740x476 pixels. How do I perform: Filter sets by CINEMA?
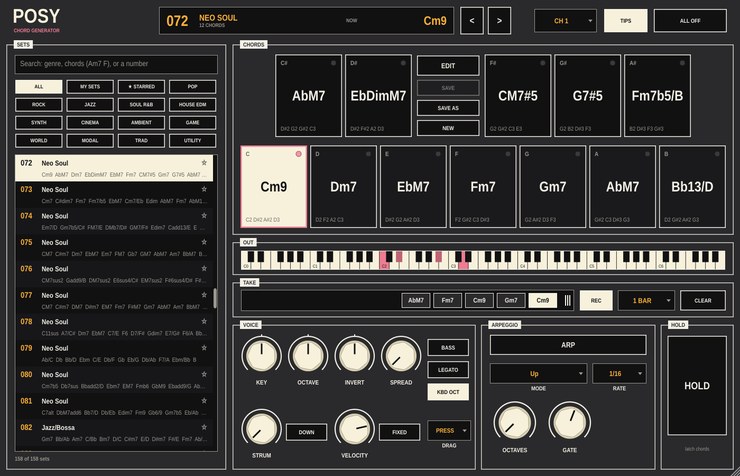90,123
